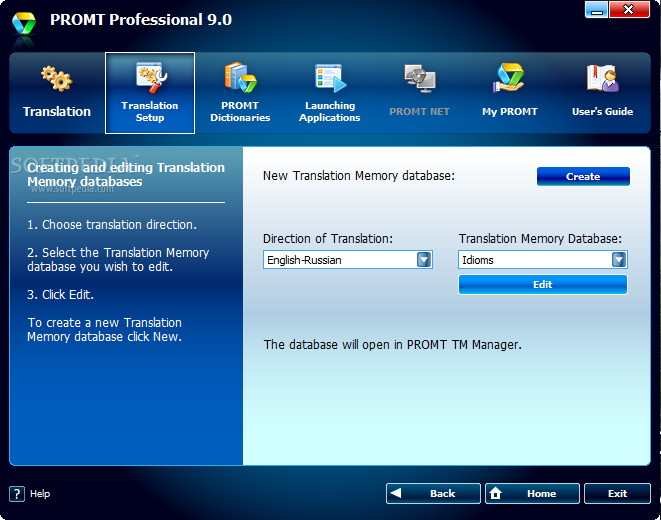Click the PROMT NET computers icon

420,78
